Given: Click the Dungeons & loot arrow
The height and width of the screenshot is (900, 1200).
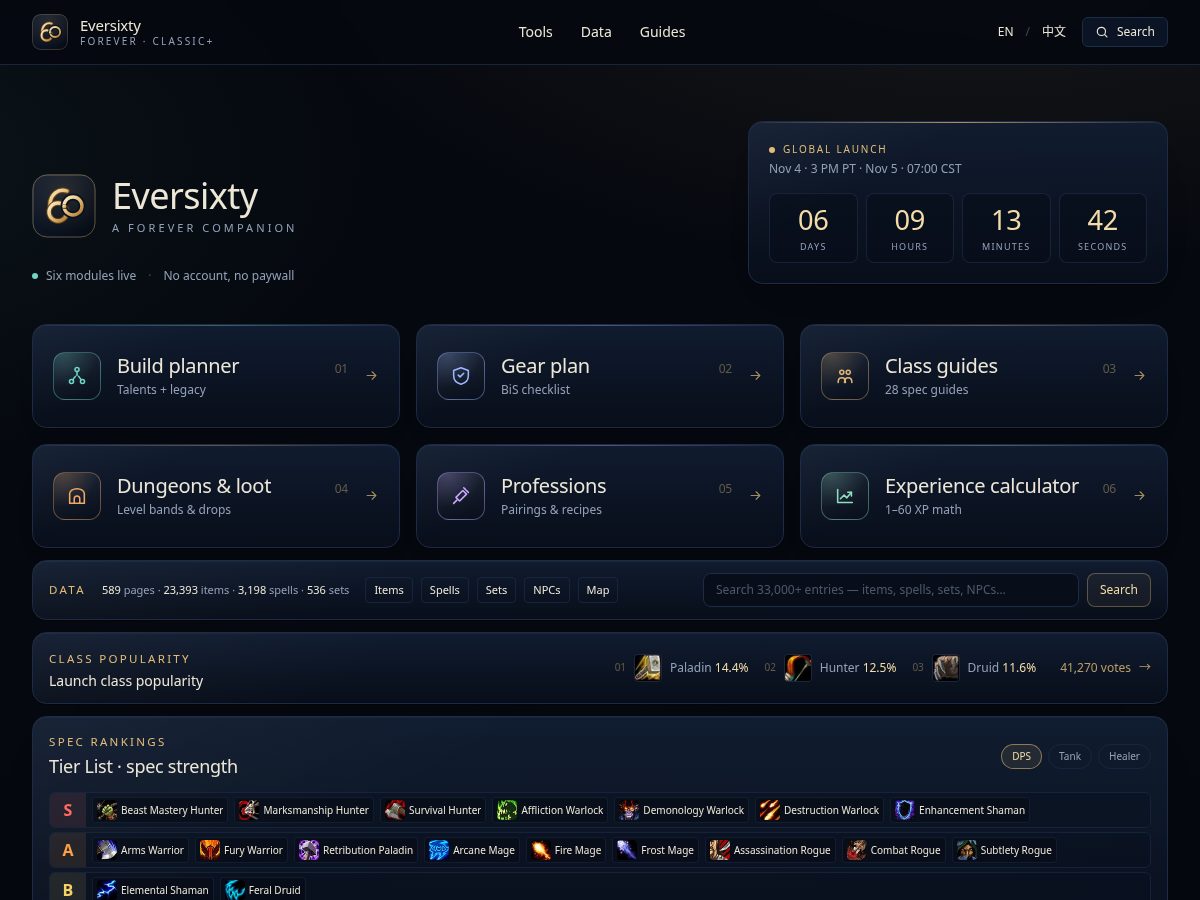Looking at the screenshot, I should coord(371,496).
